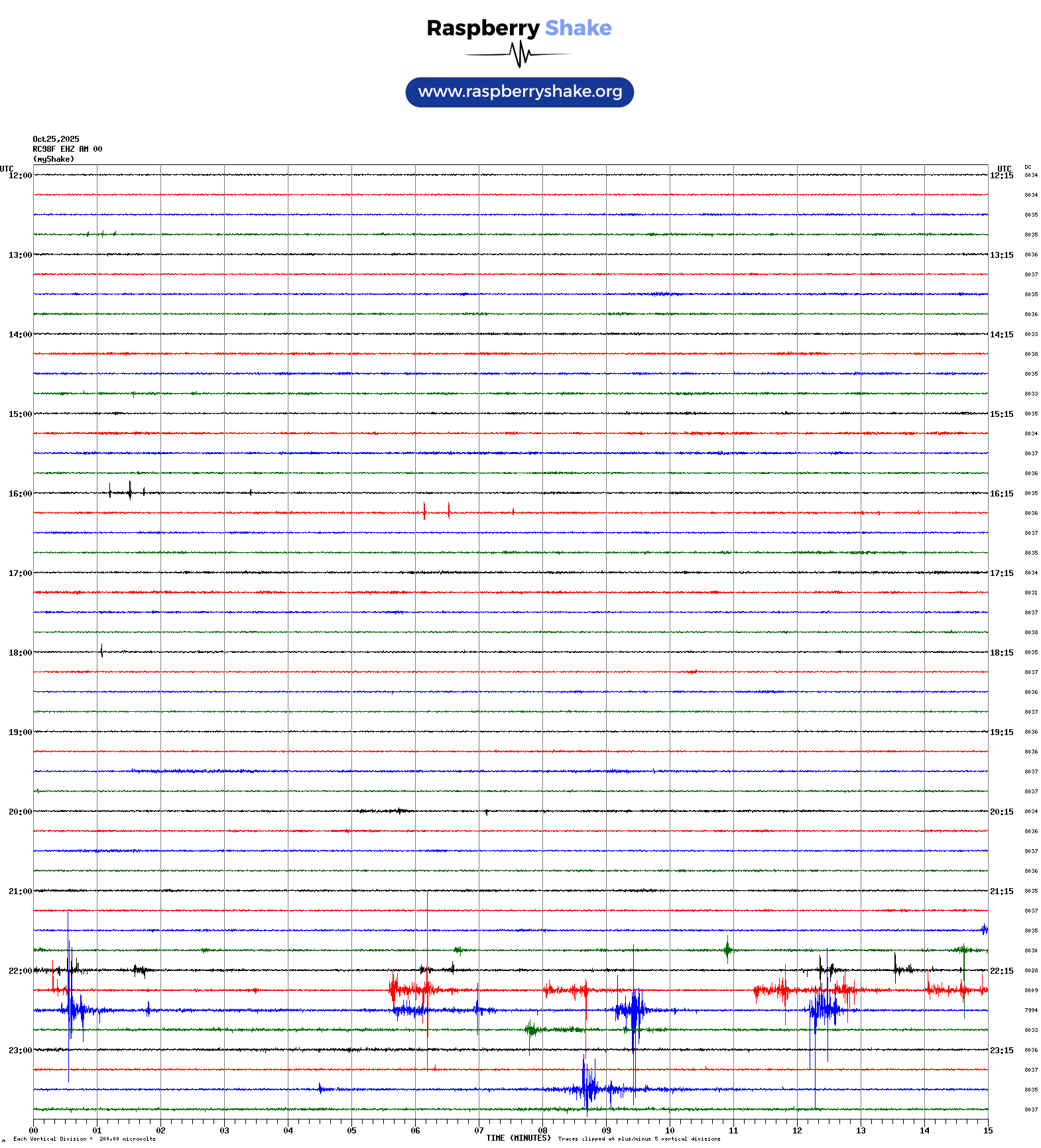This screenshot has height=1148, width=1041.
Task: Click the Oct25,2025 date label
Action: pyautogui.click(x=56, y=139)
